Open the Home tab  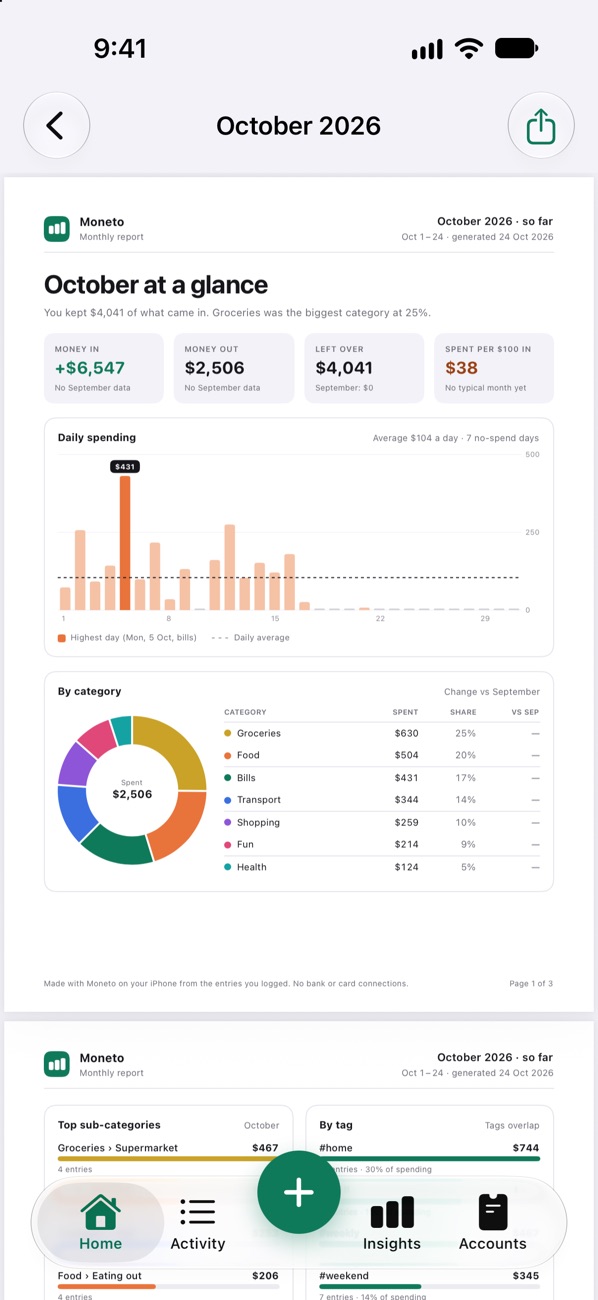point(100,1222)
